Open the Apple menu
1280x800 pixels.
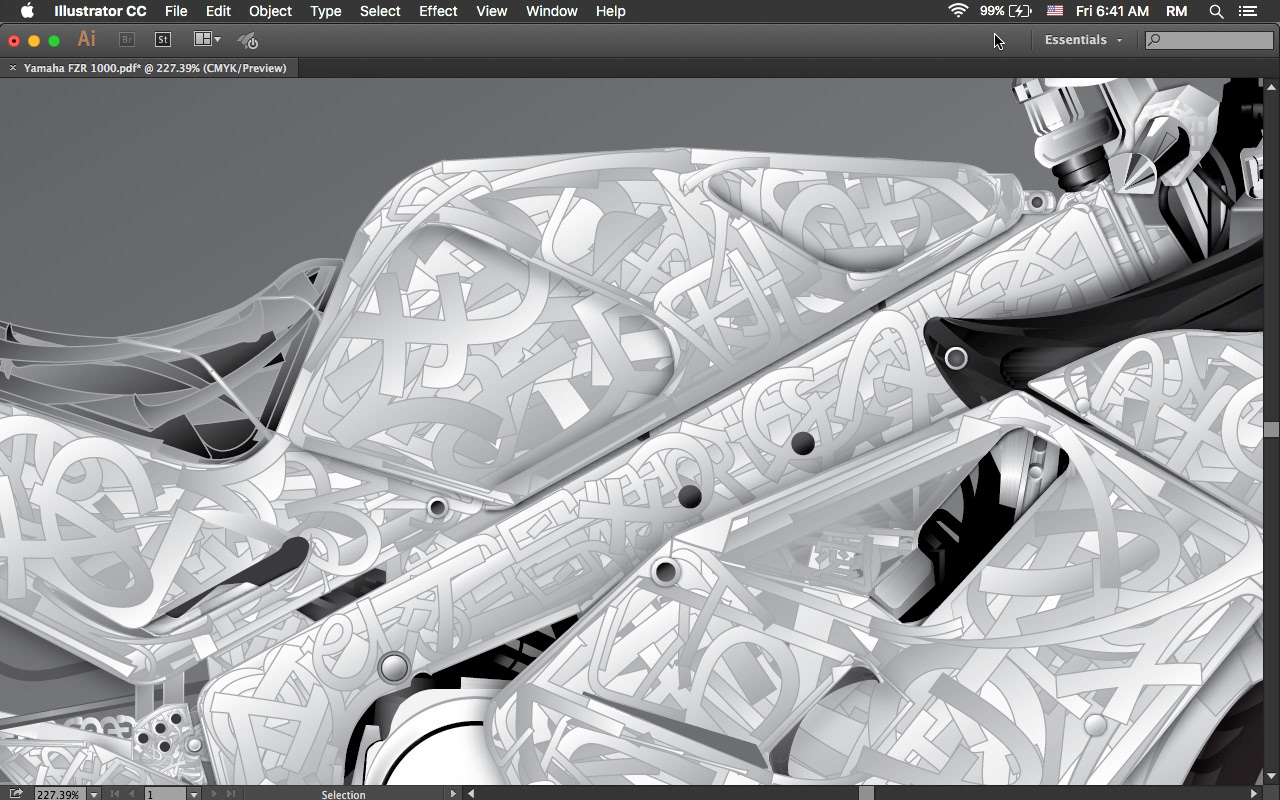tap(27, 11)
